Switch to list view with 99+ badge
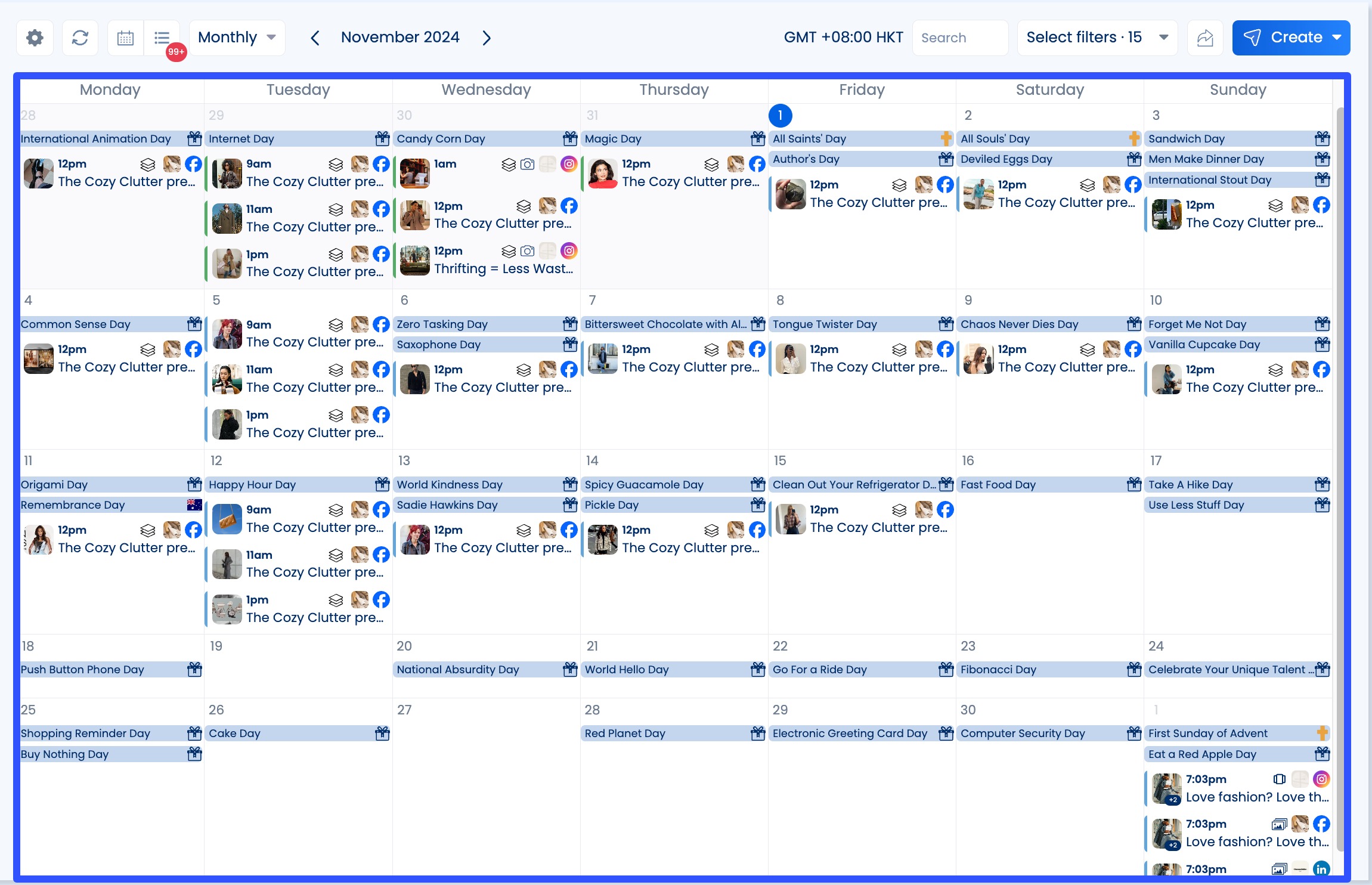Viewport: 1372px width, 885px height. click(162, 38)
